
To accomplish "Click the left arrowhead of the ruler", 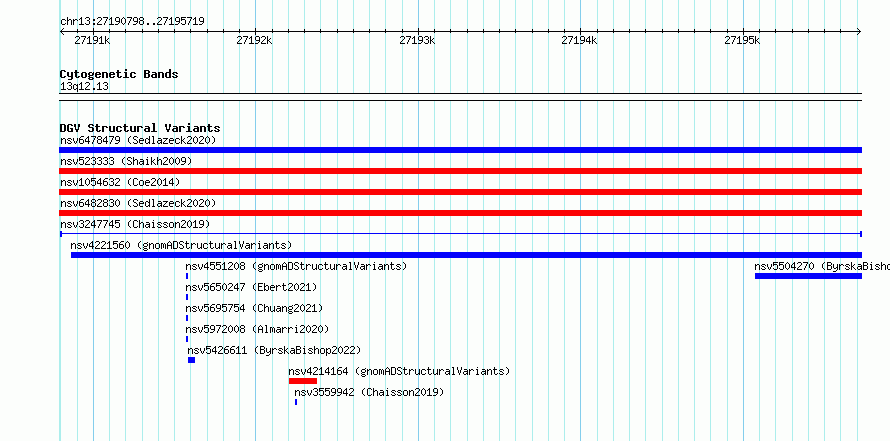I will point(63,31).
